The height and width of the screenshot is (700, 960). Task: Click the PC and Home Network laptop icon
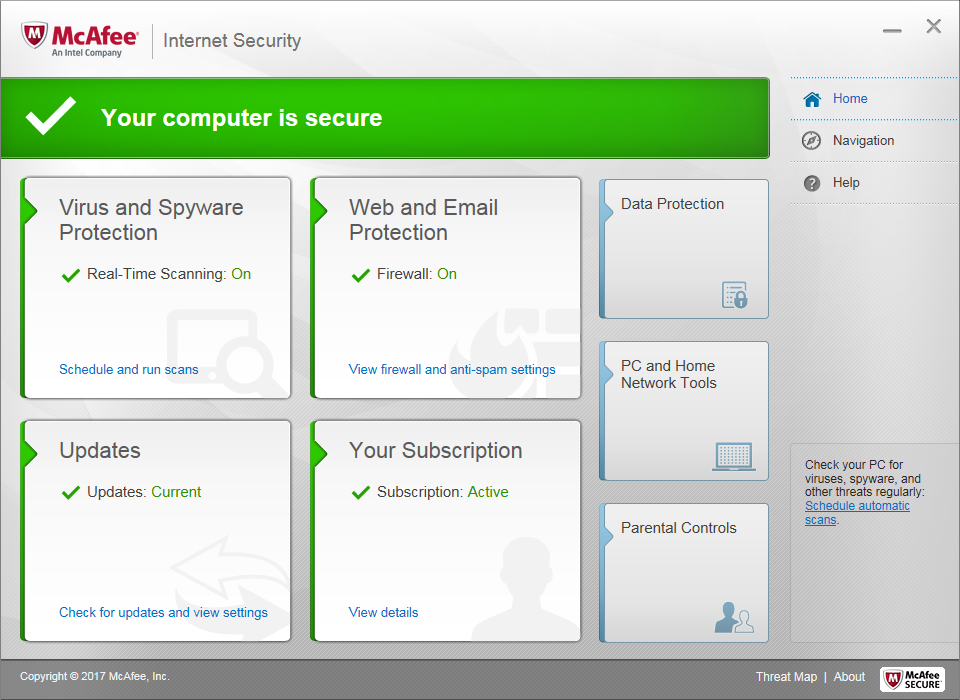click(x=734, y=456)
